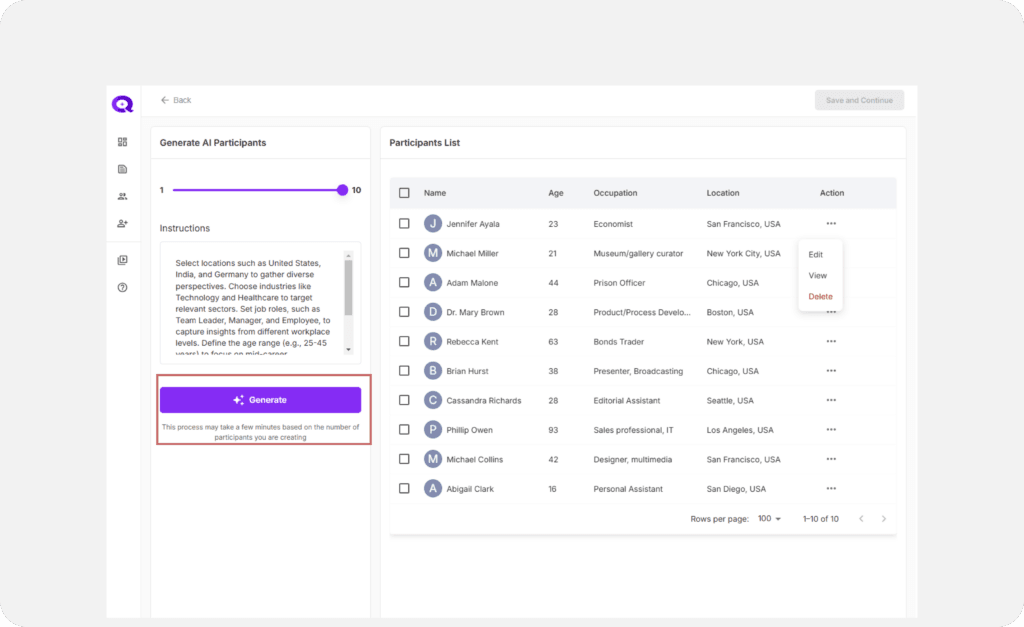The width and height of the screenshot is (1024, 627).
Task: Click the purple Q app logo
Action: pos(122,104)
